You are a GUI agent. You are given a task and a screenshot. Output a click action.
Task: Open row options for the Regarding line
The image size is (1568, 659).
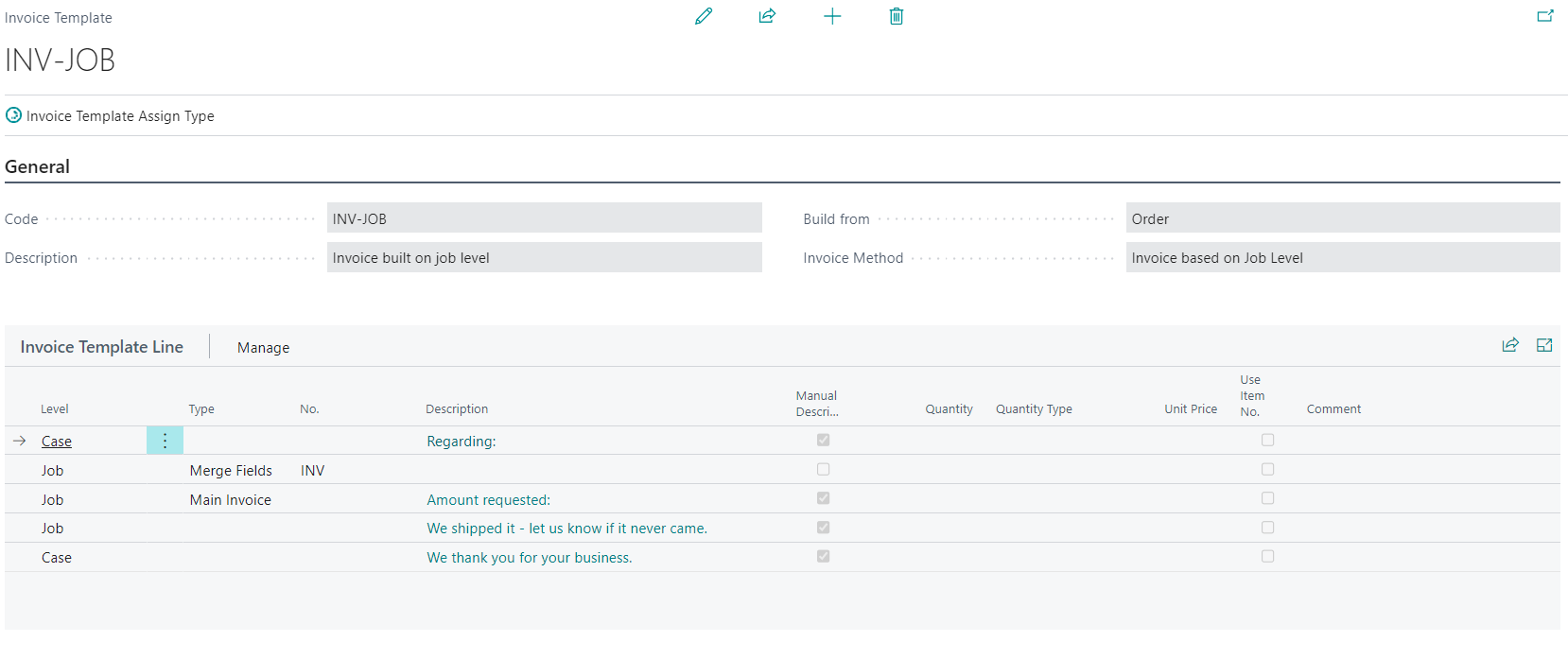(165, 441)
